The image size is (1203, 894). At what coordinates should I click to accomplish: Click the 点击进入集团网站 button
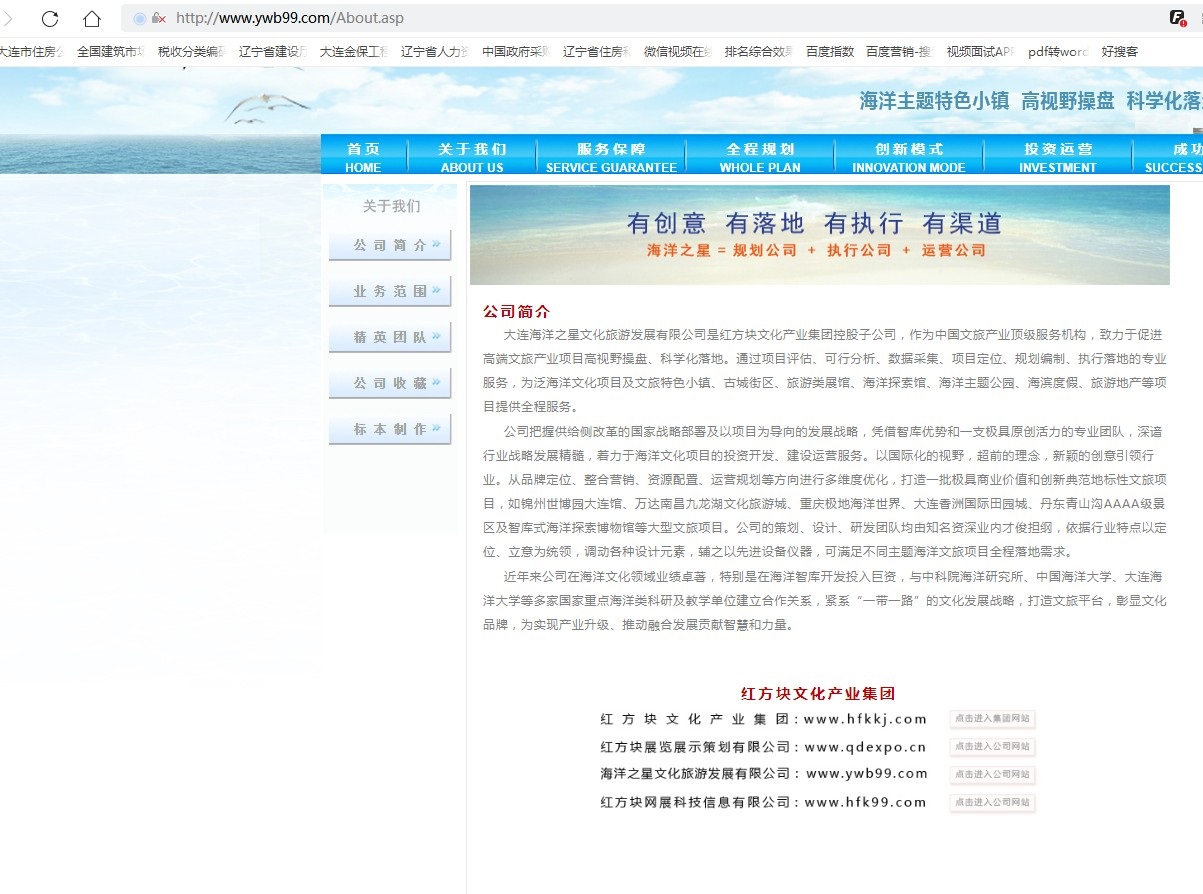992,718
